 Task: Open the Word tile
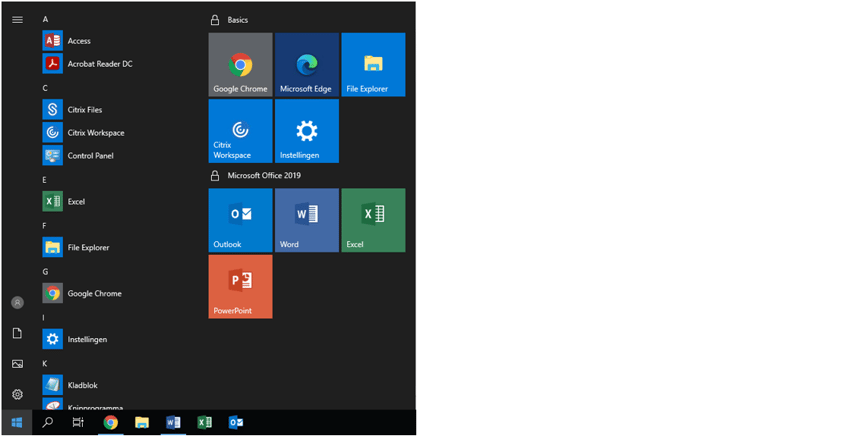(307, 220)
